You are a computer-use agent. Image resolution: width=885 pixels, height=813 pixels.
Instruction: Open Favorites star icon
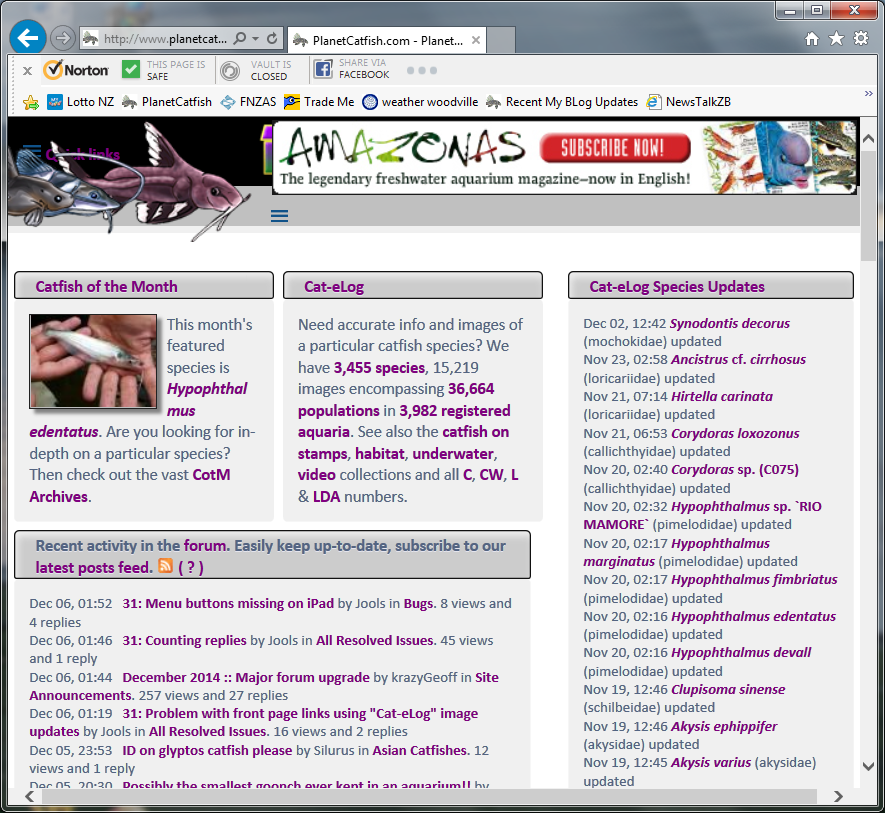point(836,38)
